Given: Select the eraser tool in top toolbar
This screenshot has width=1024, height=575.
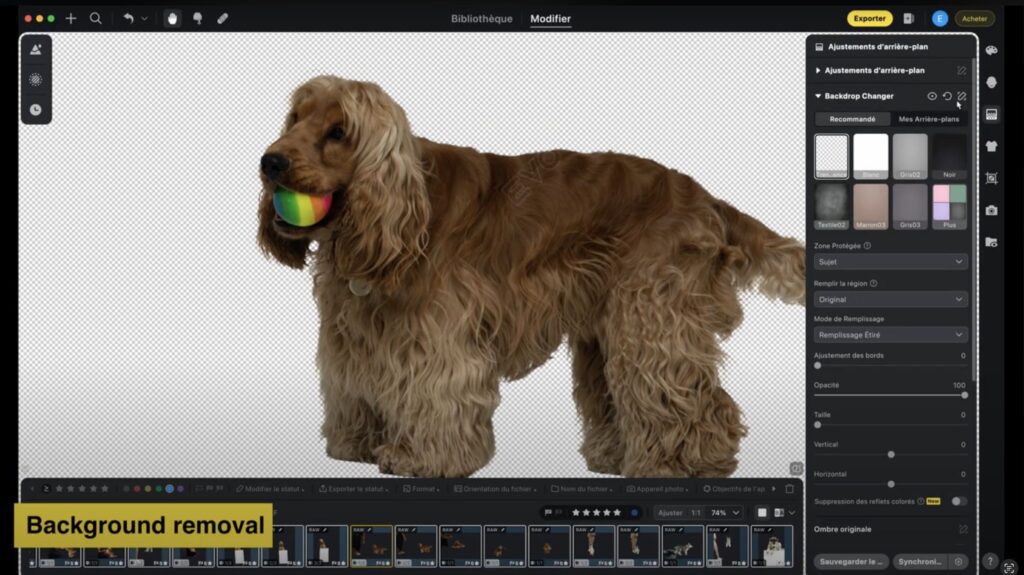Looking at the screenshot, I should coord(222,18).
